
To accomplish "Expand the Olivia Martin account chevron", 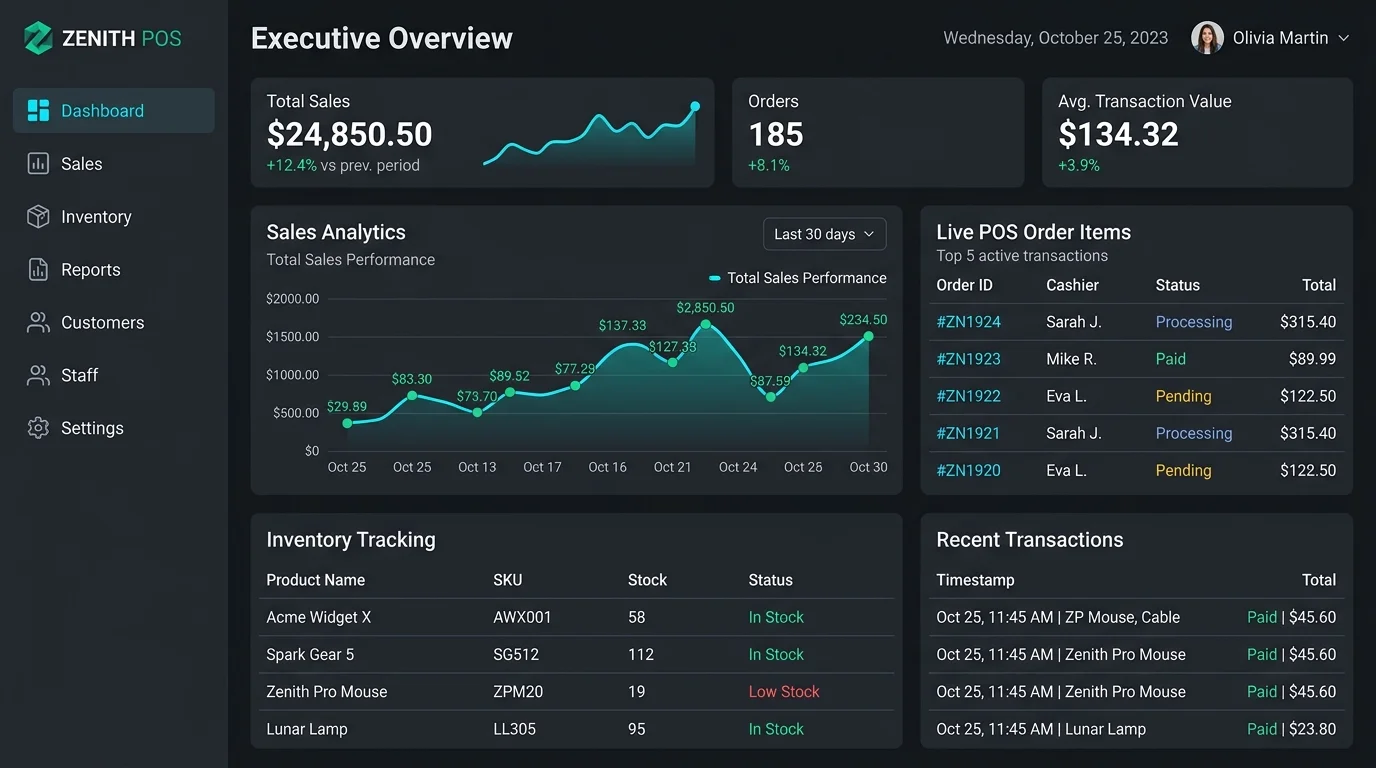I will (x=1343, y=38).
